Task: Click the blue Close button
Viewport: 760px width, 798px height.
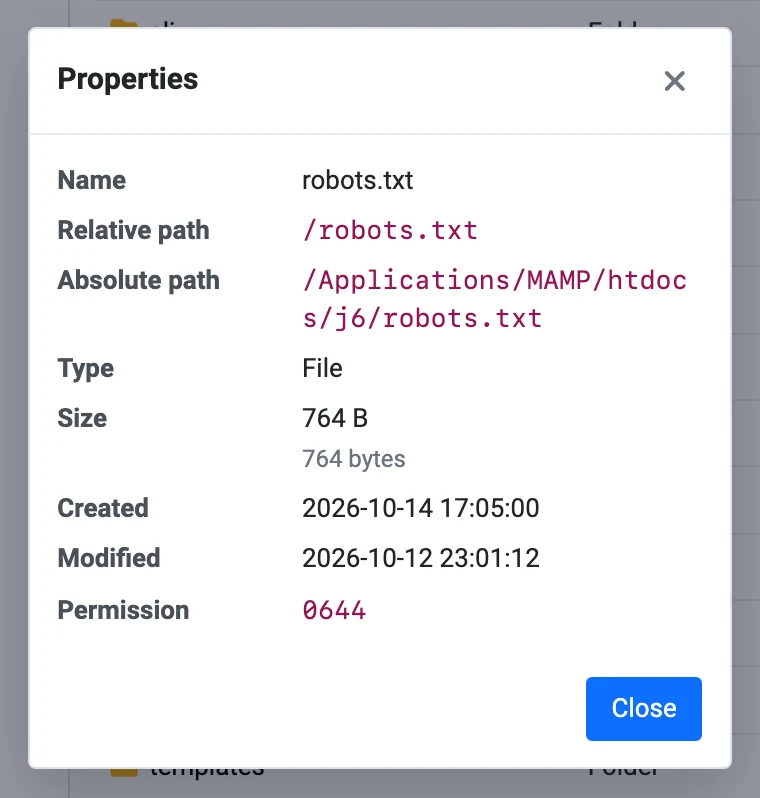Action: pyautogui.click(x=643, y=708)
